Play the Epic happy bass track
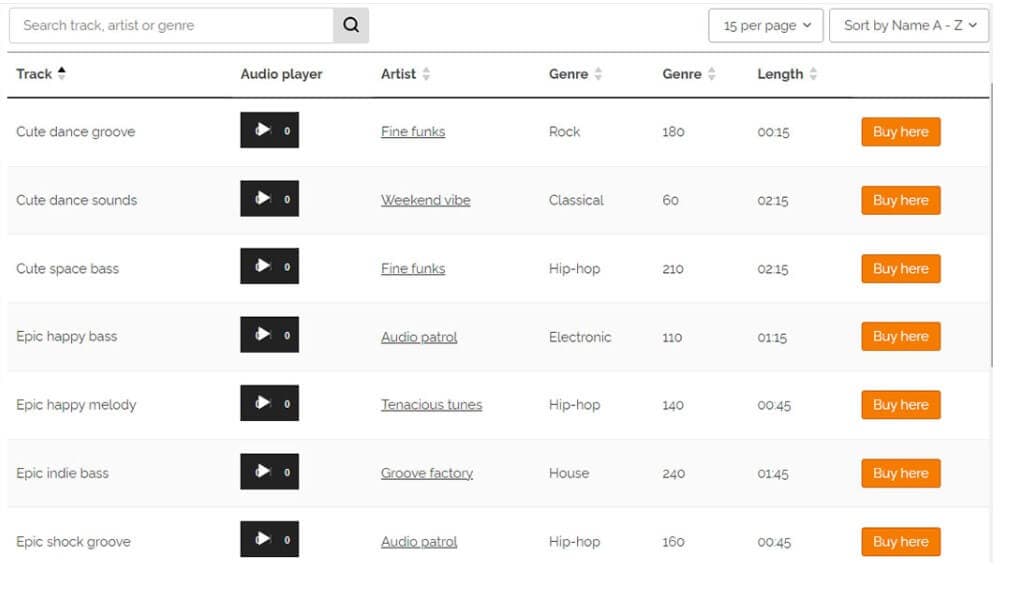Viewport: 1009px width, 602px height. (262, 335)
